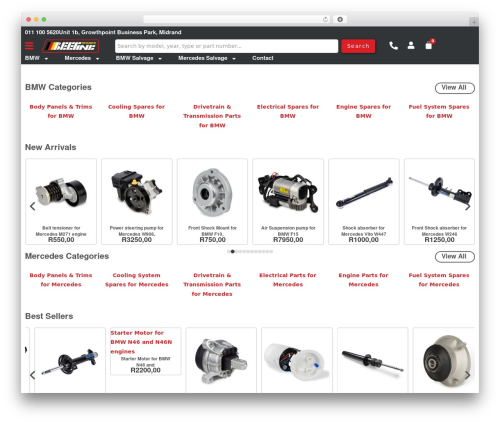Click the browser address bar
500x423 pixels.
(x=237, y=19)
